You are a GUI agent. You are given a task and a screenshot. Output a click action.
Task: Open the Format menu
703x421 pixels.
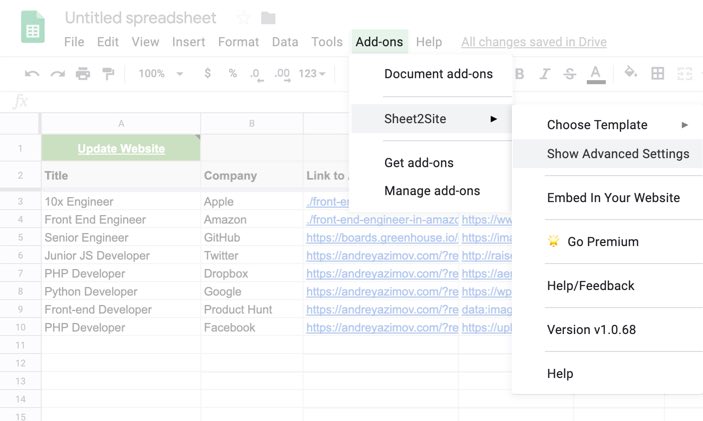click(239, 42)
